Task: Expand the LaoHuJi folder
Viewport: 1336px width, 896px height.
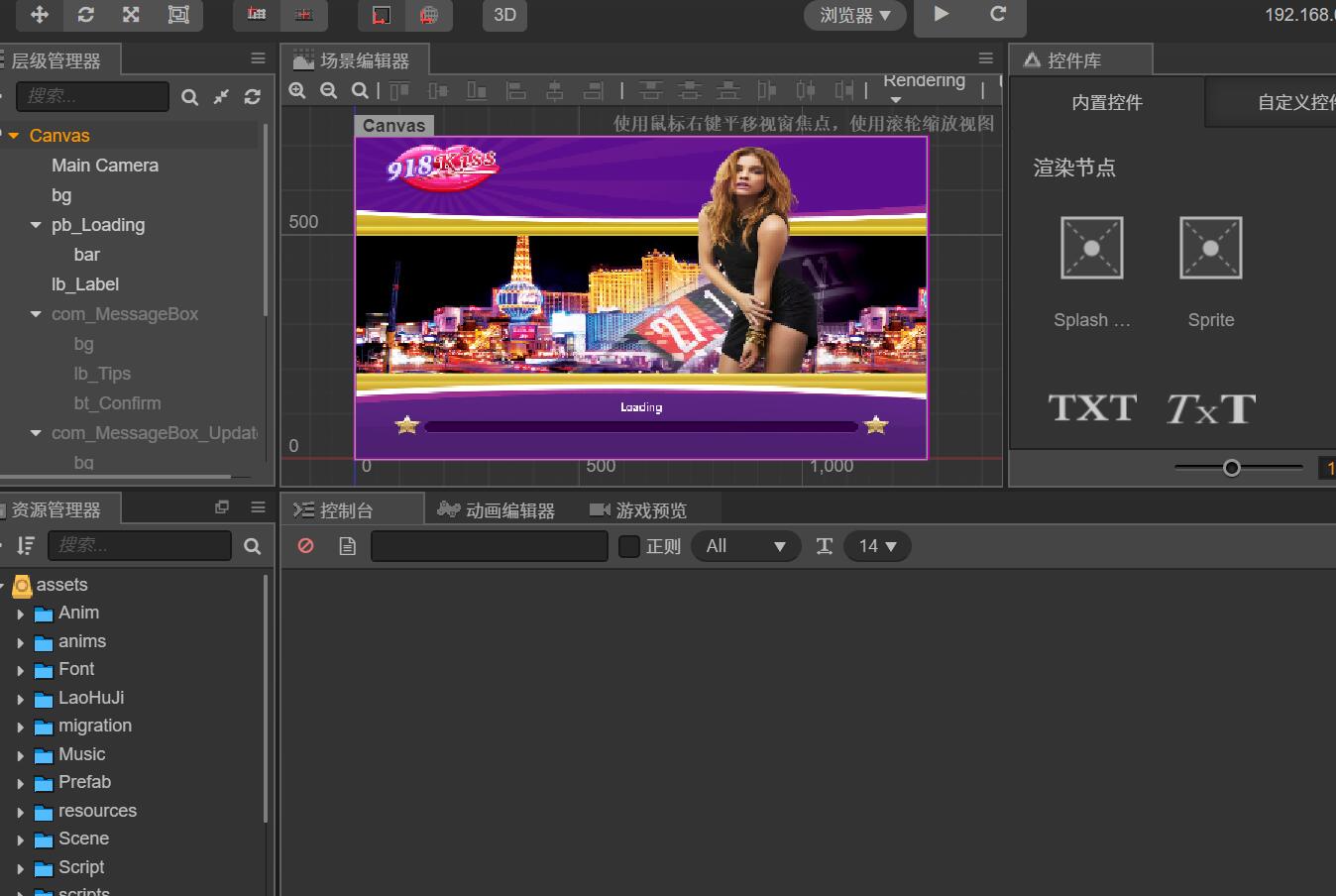Action: (21, 699)
